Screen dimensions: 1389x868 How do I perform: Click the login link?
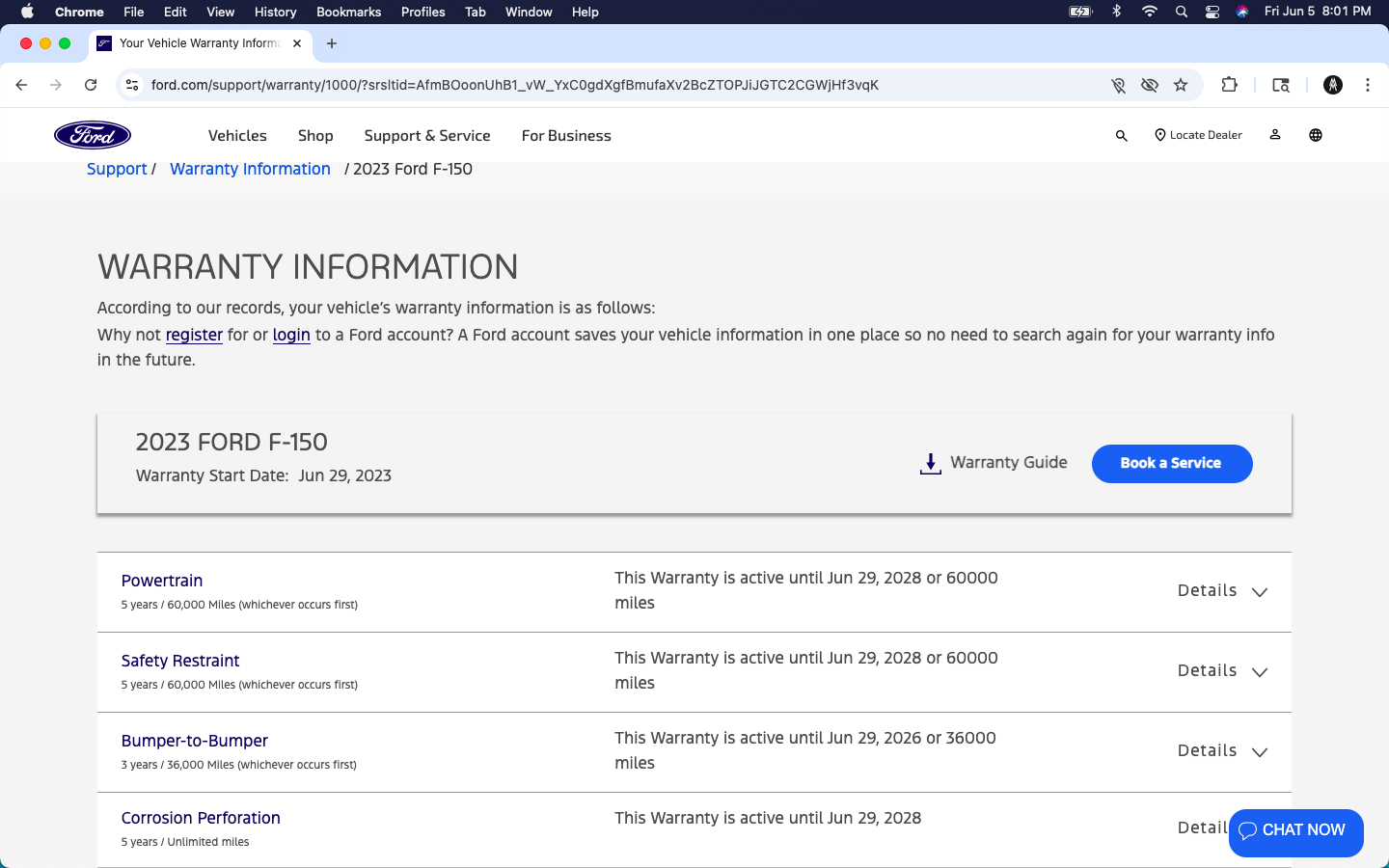coord(291,335)
